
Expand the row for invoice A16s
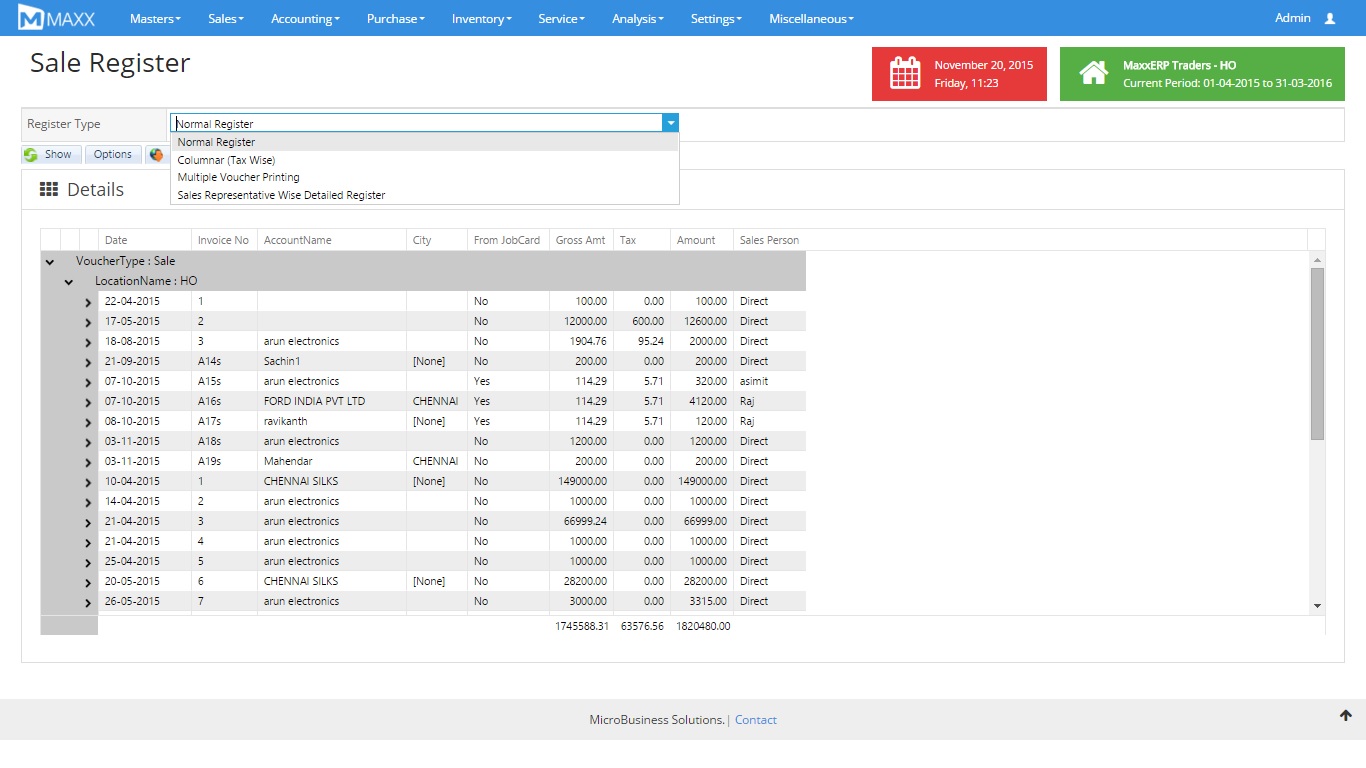(88, 402)
